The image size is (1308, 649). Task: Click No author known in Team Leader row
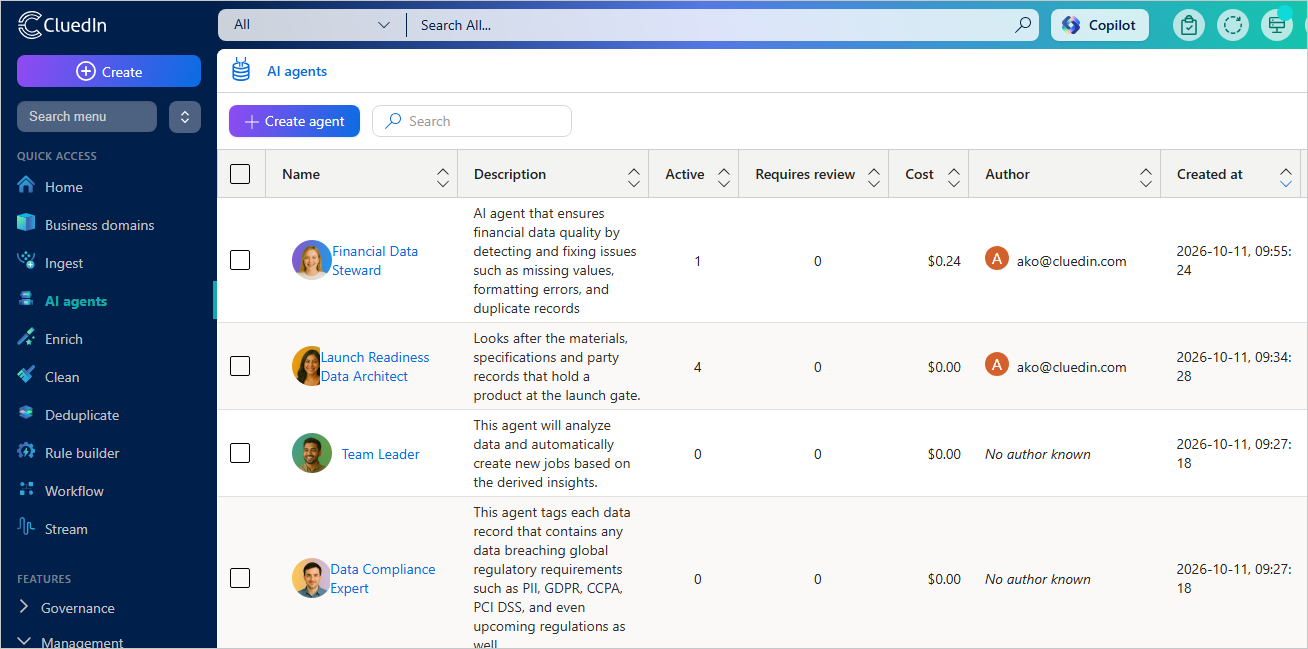[1038, 453]
